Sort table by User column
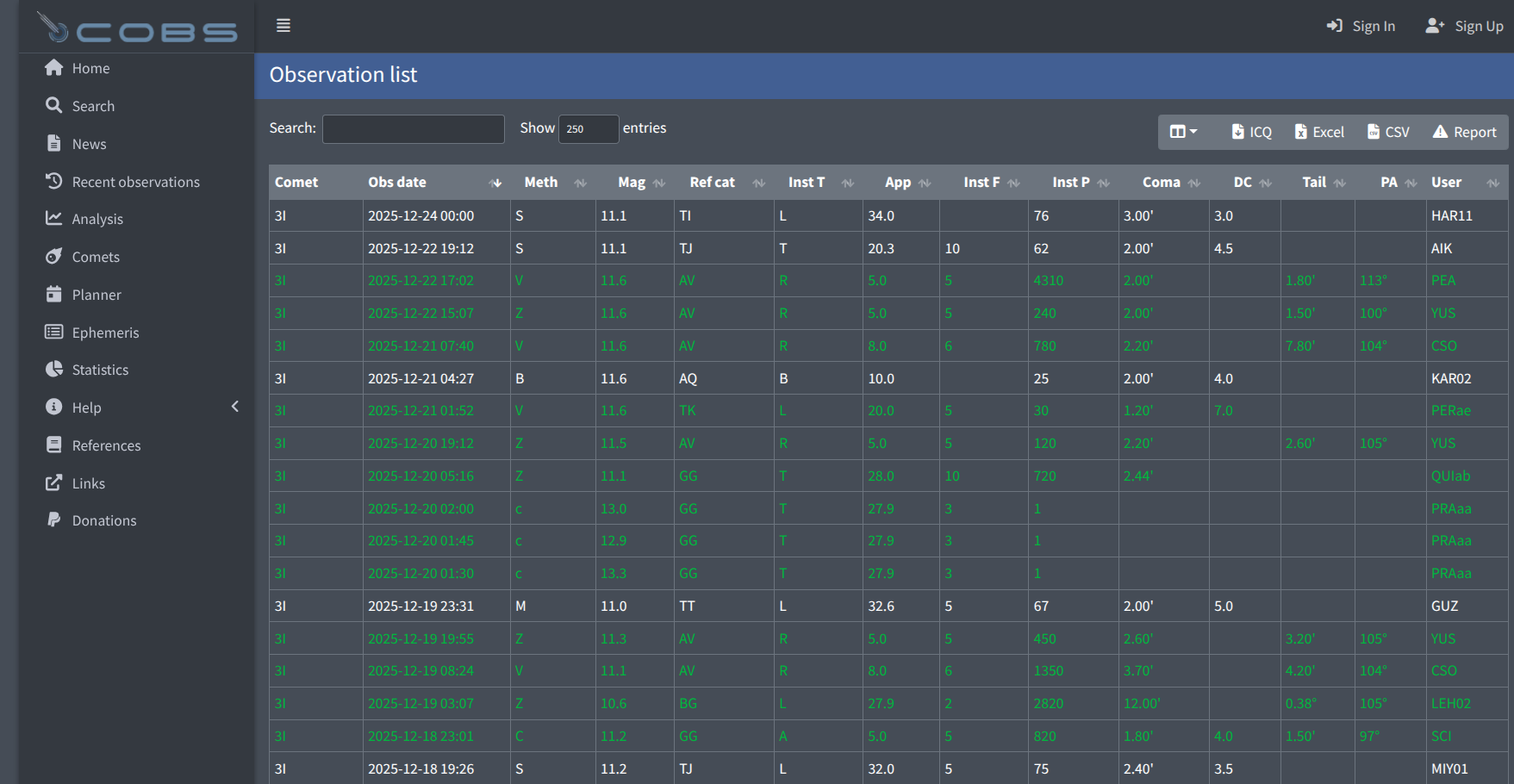 1467,182
